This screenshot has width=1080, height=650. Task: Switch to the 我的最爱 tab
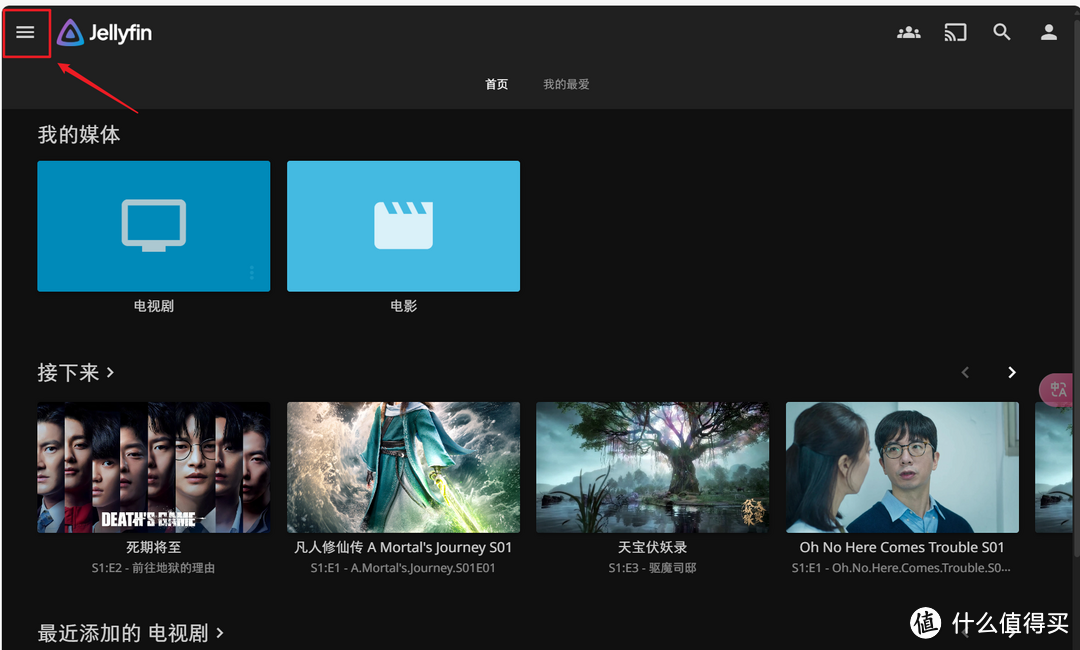pos(566,85)
